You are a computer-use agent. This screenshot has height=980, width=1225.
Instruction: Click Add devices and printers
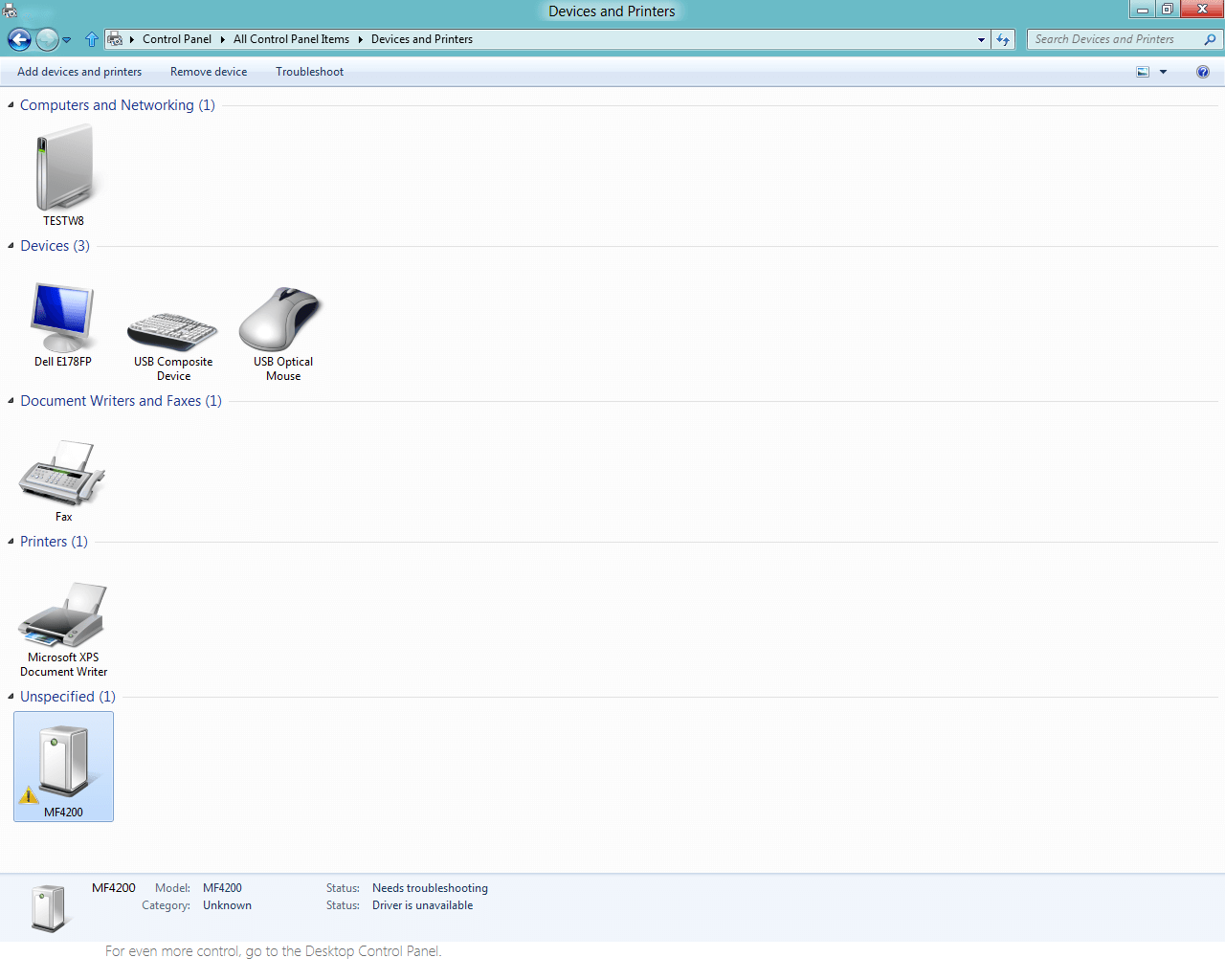coord(79,72)
